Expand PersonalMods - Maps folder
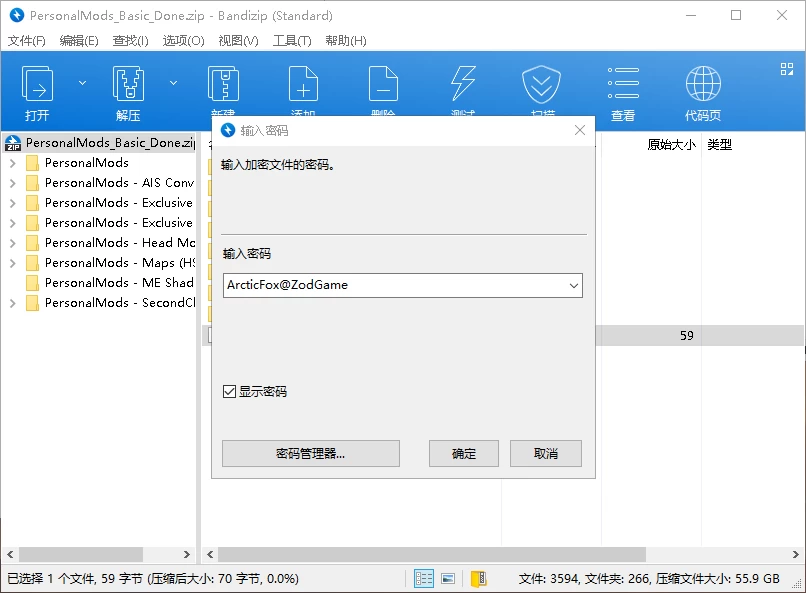This screenshot has height=593, width=806. point(13,263)
